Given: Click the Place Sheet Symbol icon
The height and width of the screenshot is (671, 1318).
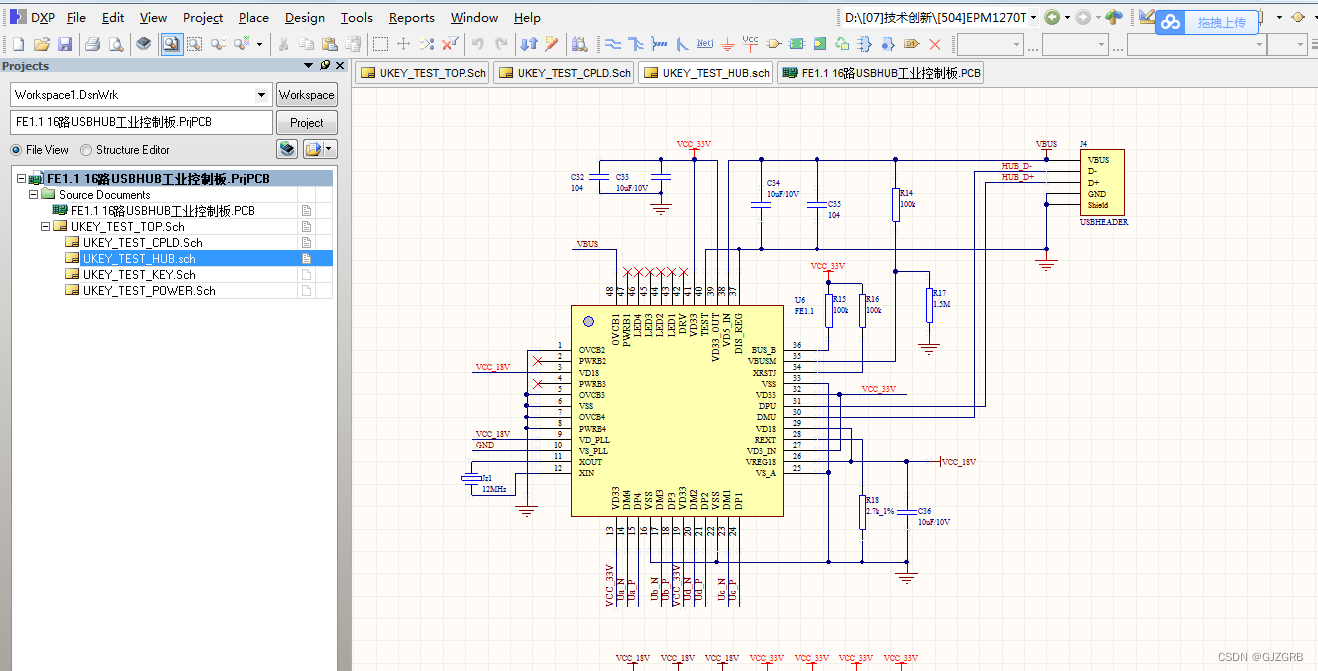Looking at the screenshot, I should 798,43.
